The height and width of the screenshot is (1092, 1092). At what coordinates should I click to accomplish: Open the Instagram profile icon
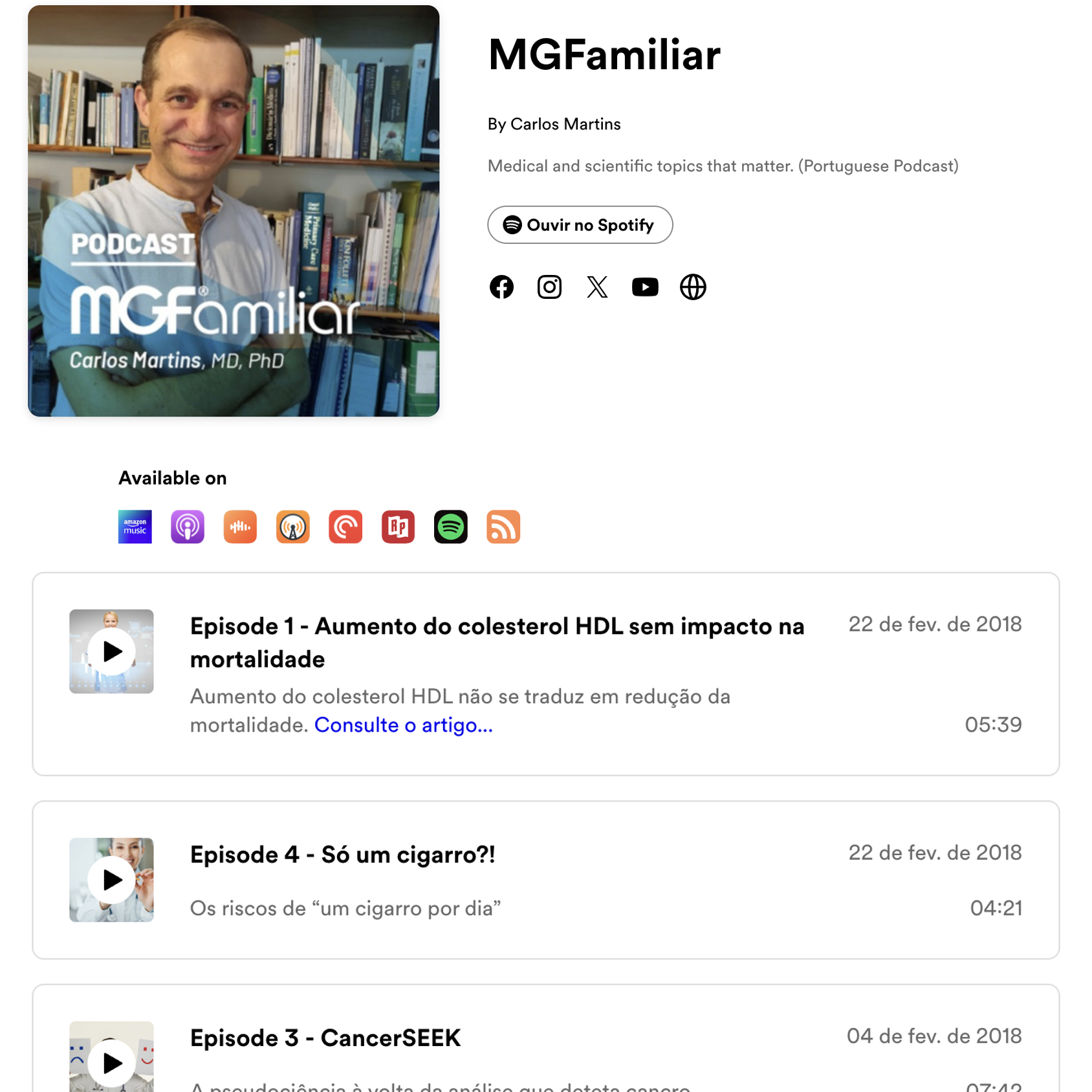[549, 287]
